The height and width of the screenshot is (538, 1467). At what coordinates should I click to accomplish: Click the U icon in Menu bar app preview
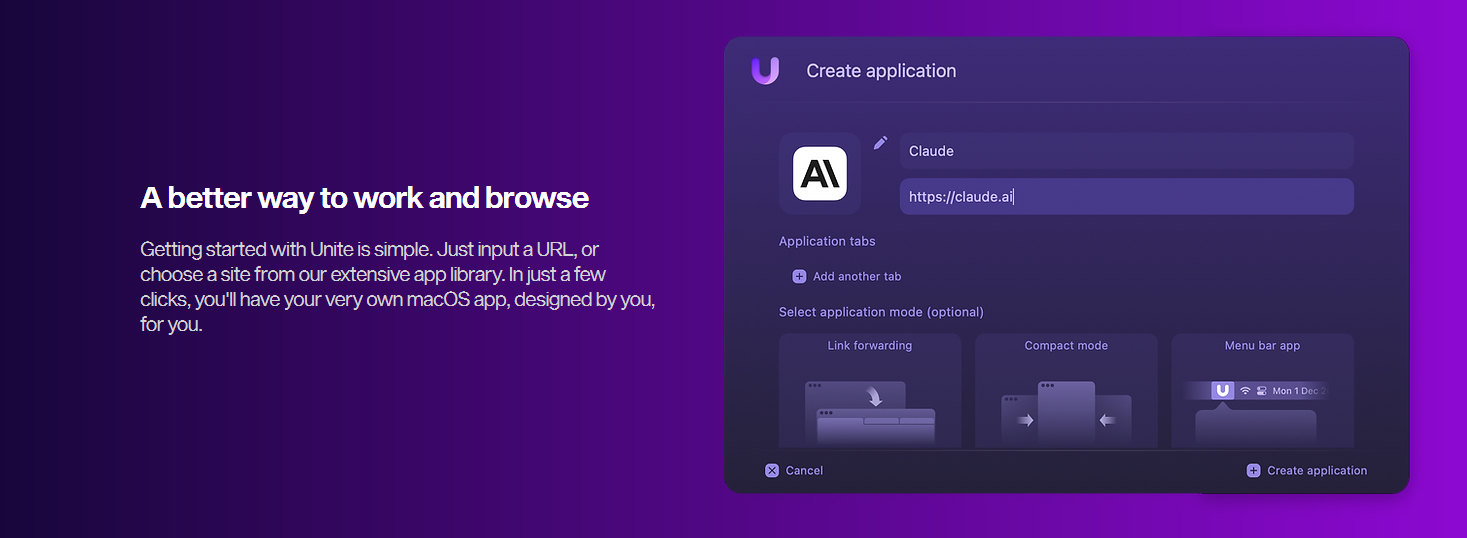coord(1222,391)
